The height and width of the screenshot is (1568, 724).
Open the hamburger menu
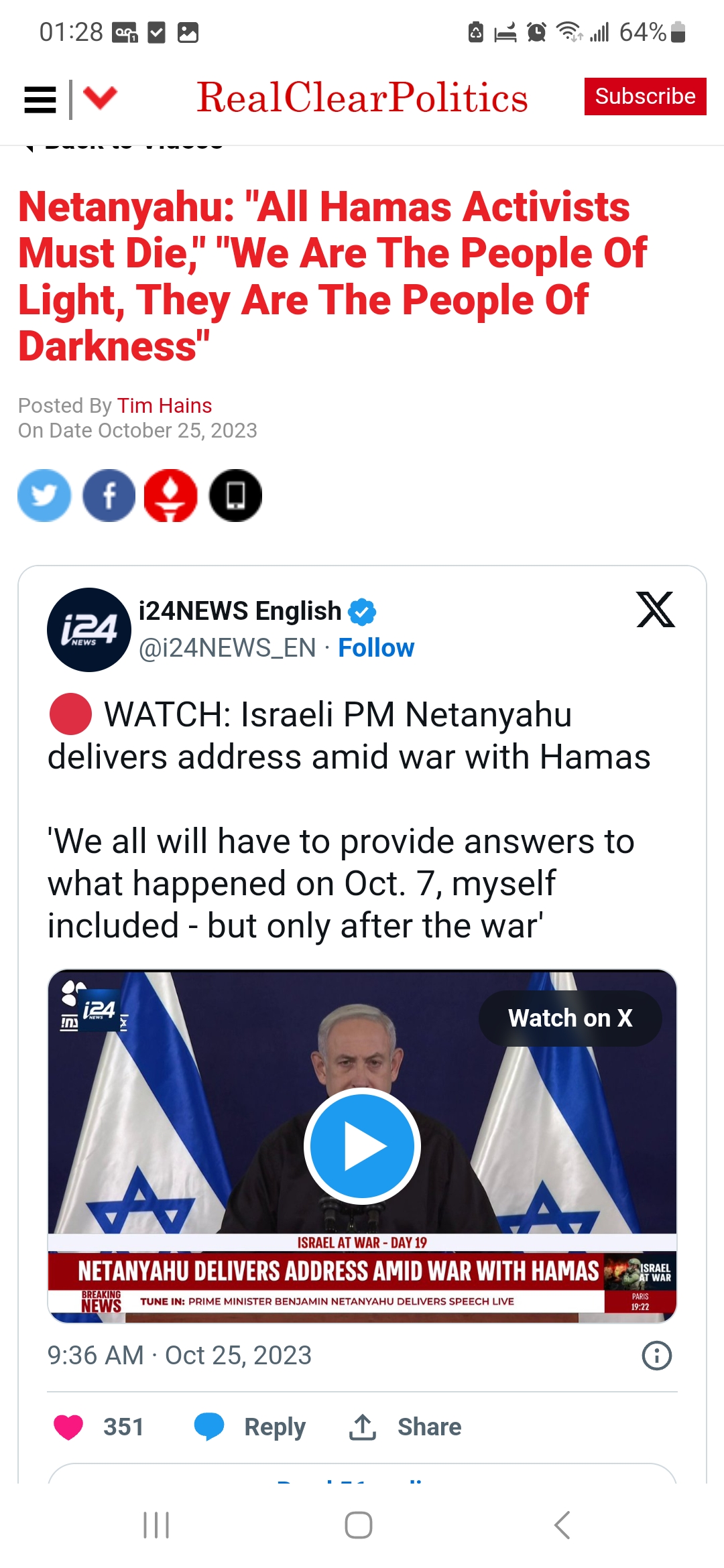[x=40, y=100]
